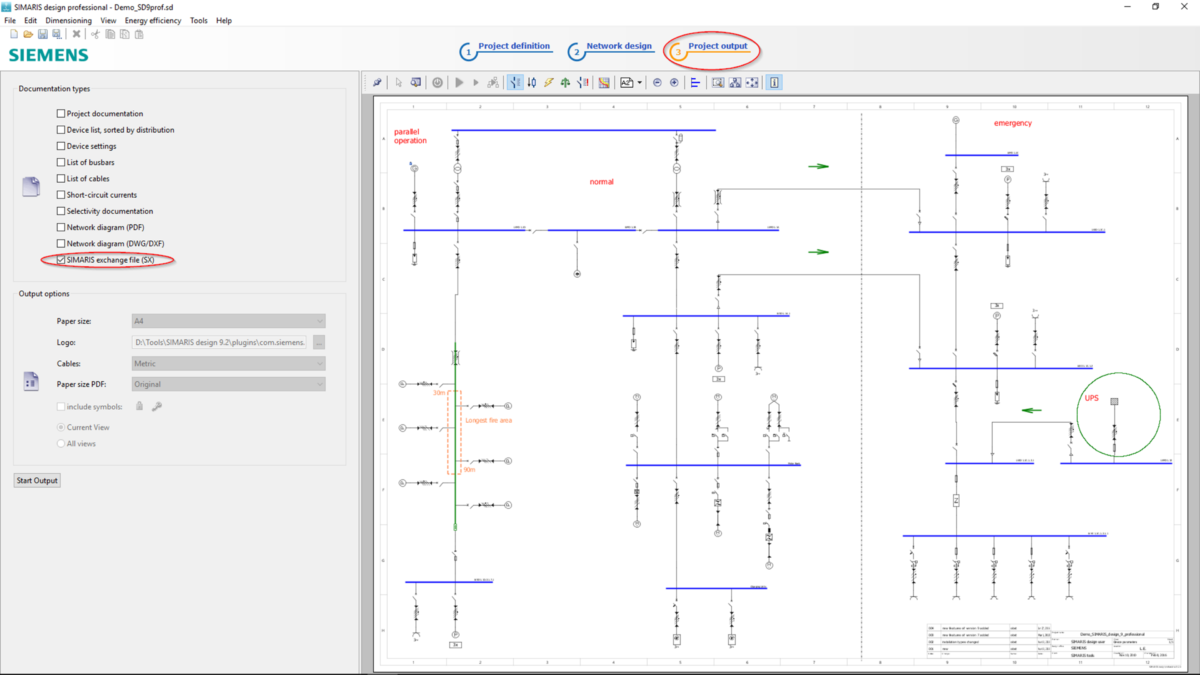Check Network diagram (PDF) option
The height and width of the screenshot is (675, 1200).
[61, 227]
